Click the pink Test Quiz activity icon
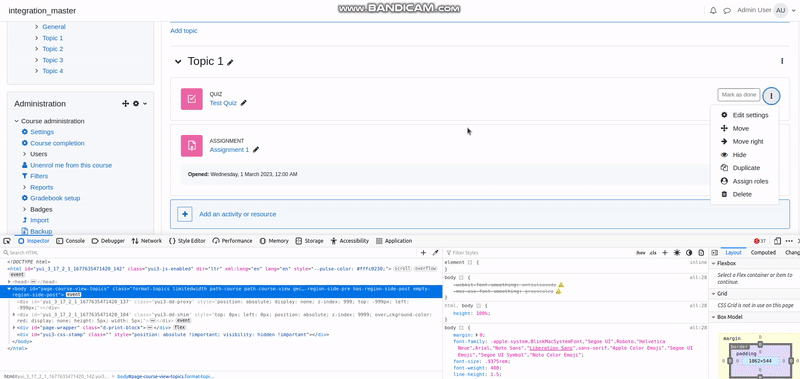This screenshot has width=800, height=379. click(191, 99)
